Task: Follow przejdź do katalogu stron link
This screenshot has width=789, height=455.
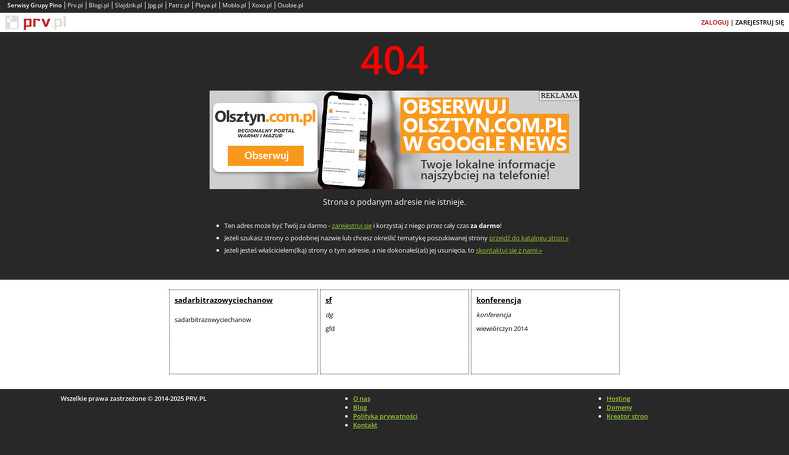Action: pos(529,238)
